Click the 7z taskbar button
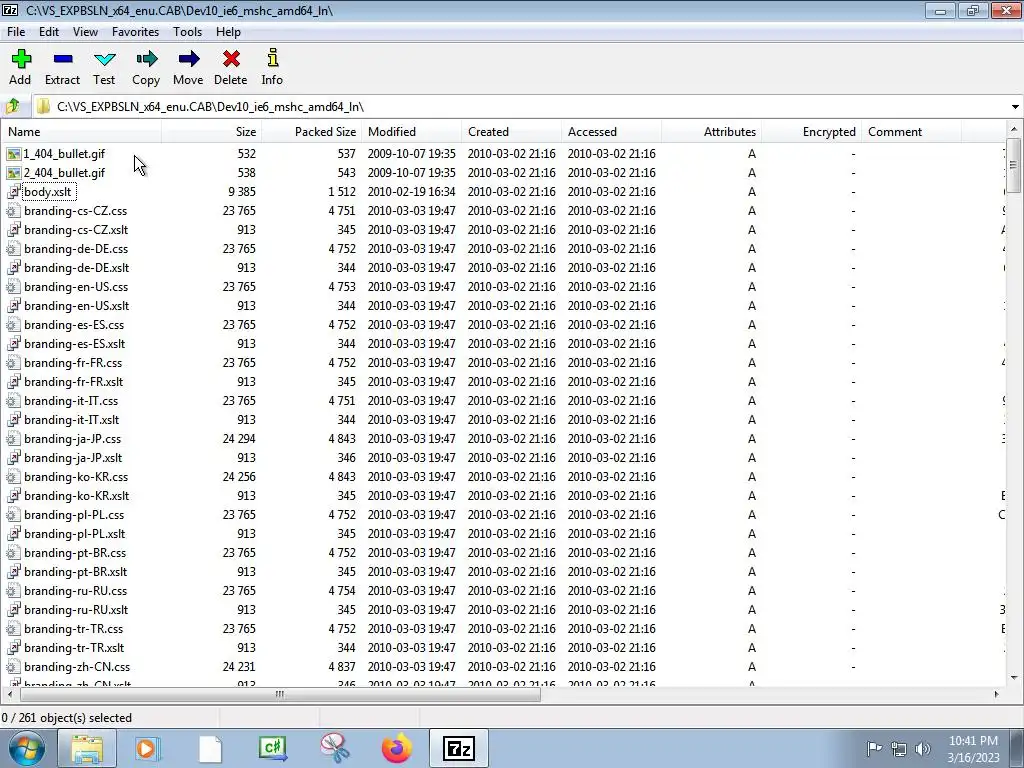The width and height of the screenshot is (1024, 768). click(458, 748)
